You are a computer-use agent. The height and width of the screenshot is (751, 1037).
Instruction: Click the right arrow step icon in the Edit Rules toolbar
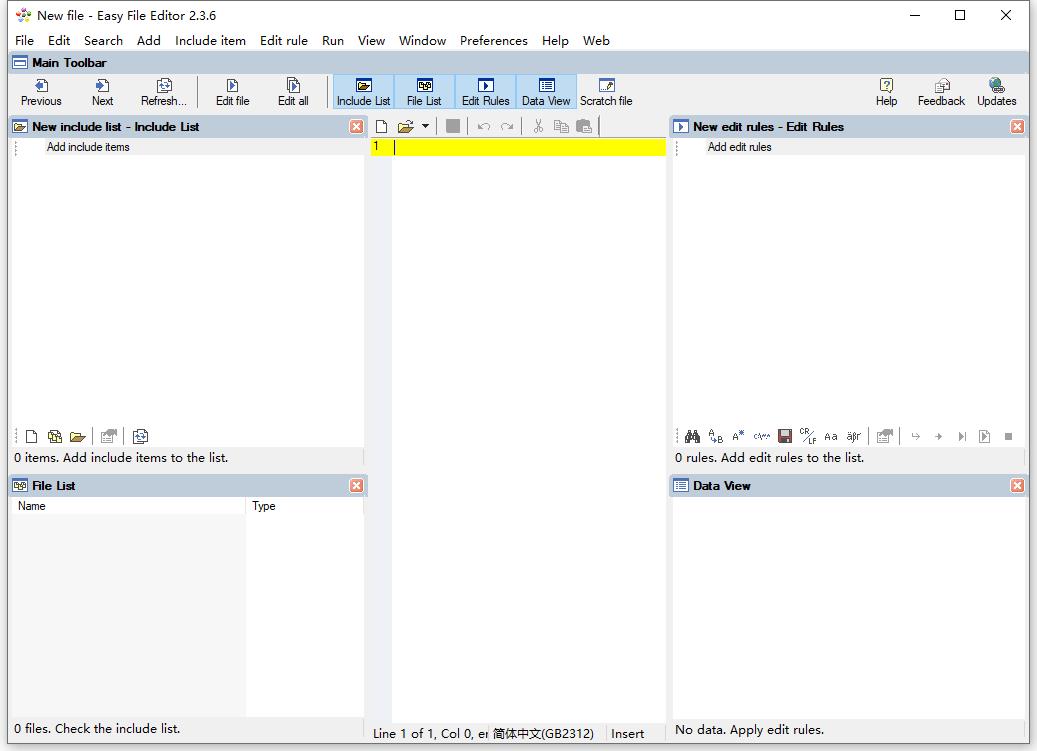click(938, 436)
